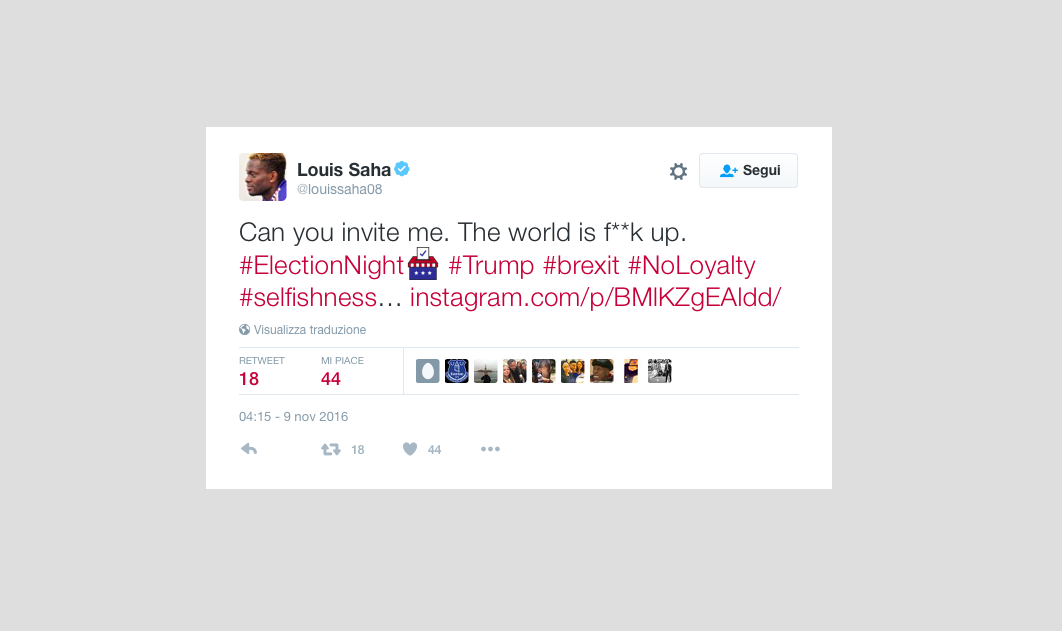Click the #ElectionNight hashtag
This screenshot has width=1062, height=631.
coord(321,266)
